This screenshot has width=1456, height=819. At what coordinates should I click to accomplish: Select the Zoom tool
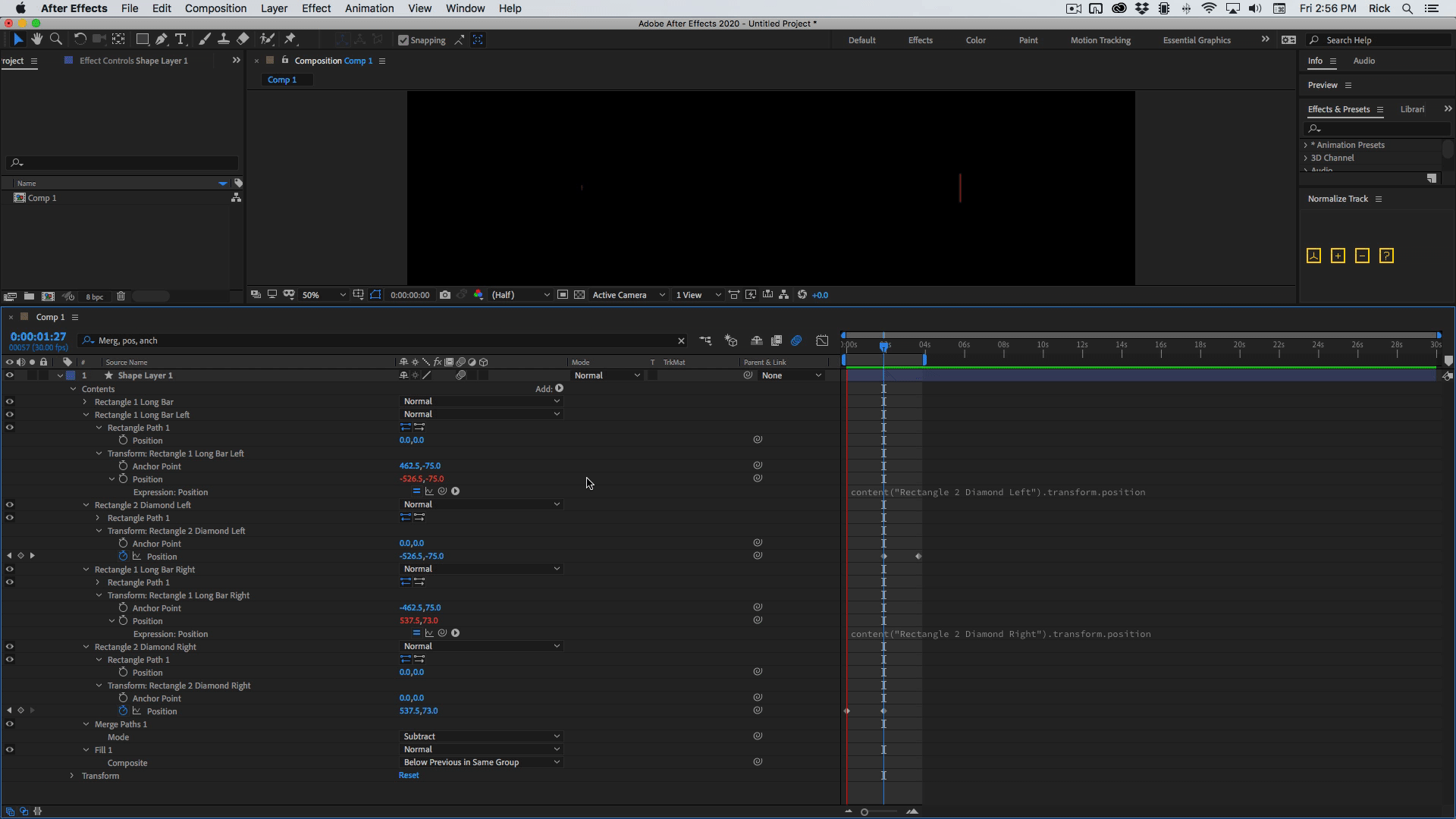click(55, 39)
